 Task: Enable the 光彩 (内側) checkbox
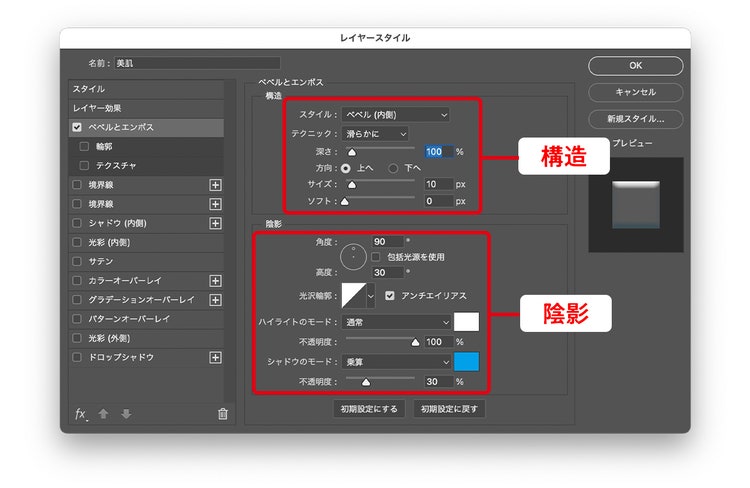pos(77,242)
